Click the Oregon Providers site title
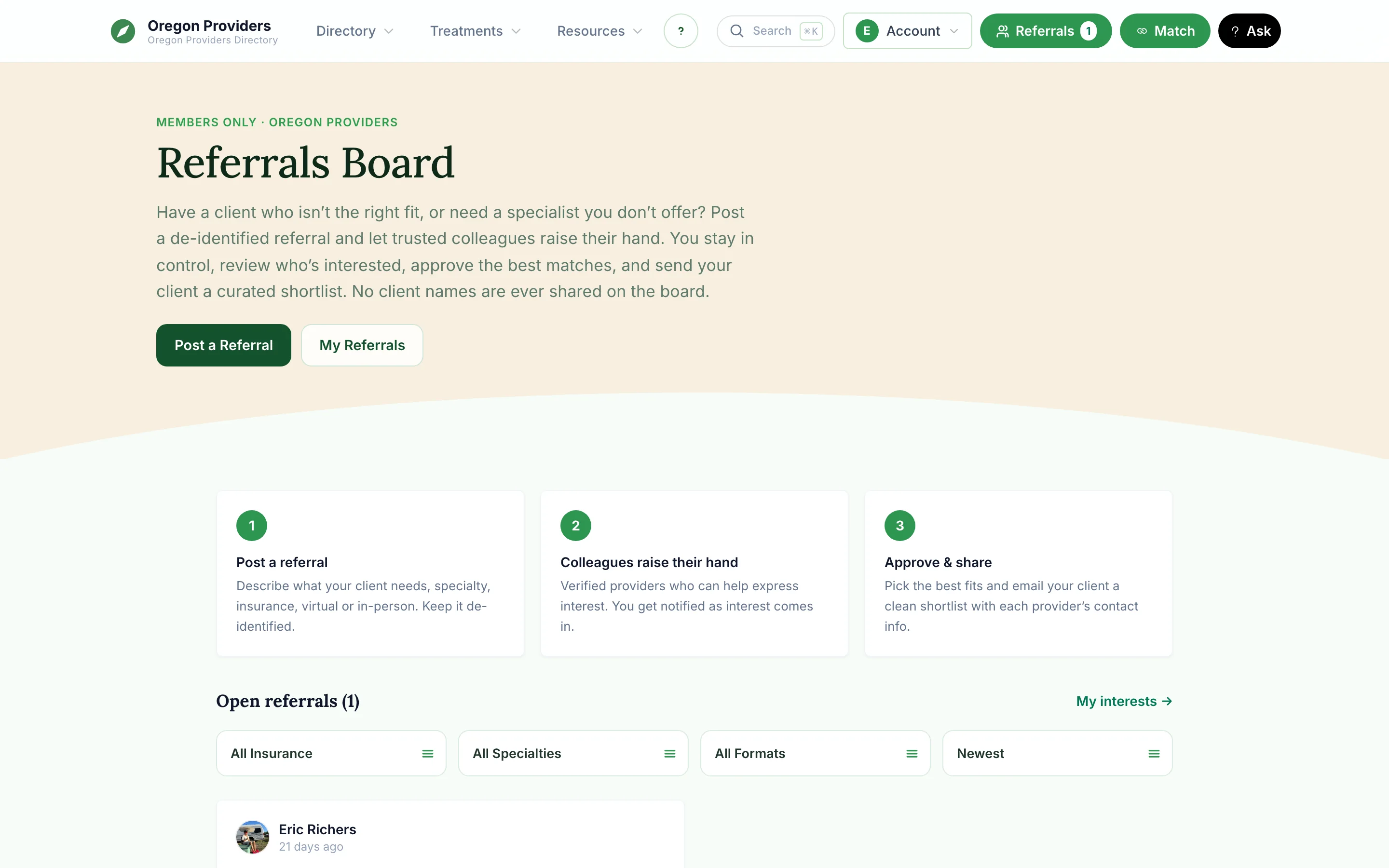The image size is (1389, 868). point(209,25)
